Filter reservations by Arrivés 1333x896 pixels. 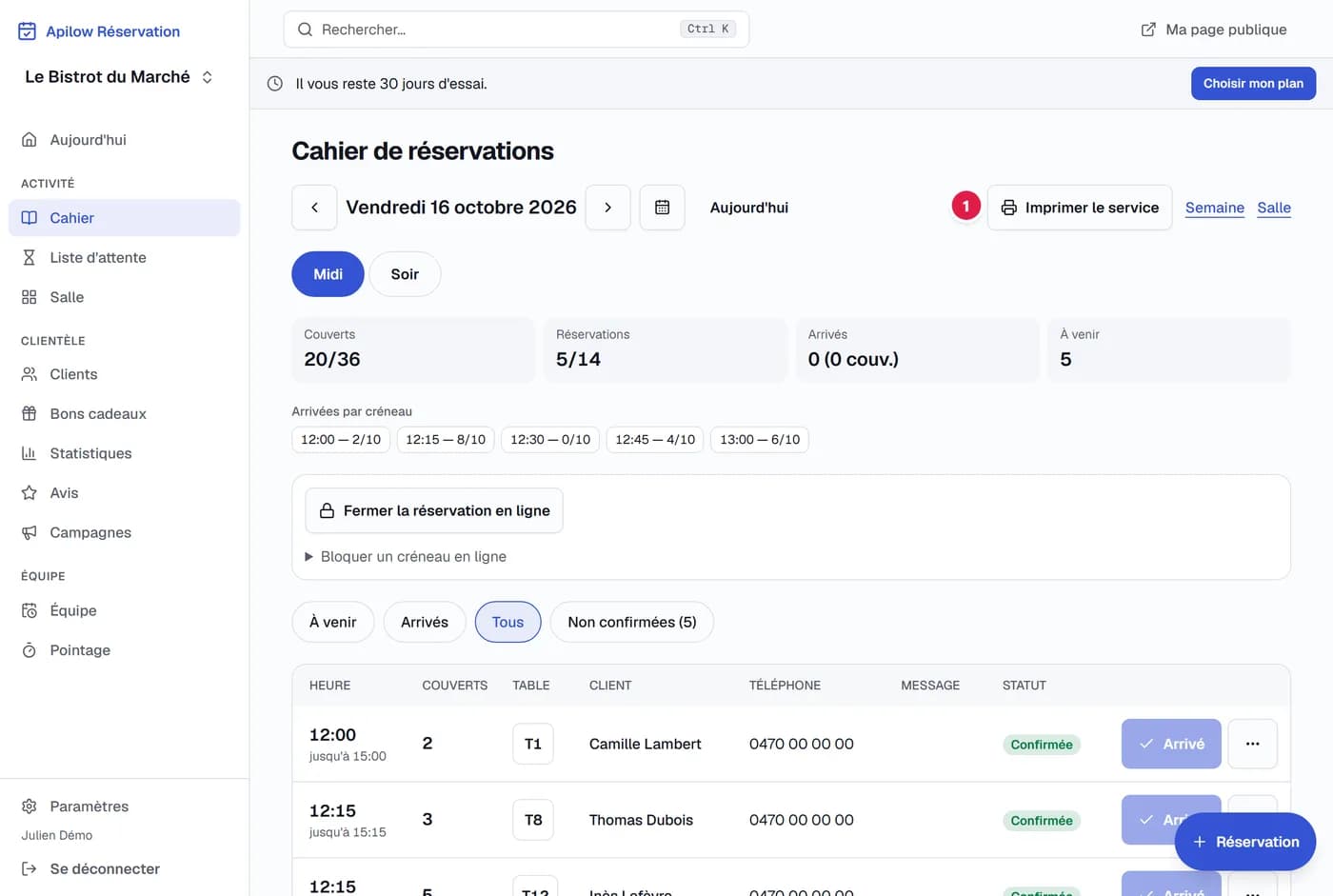tap(425, 622)
